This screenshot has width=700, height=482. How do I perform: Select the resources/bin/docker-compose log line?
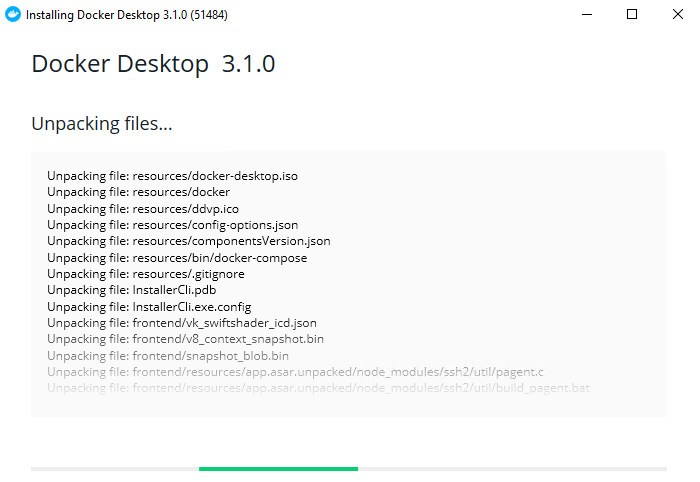(177, 258)
